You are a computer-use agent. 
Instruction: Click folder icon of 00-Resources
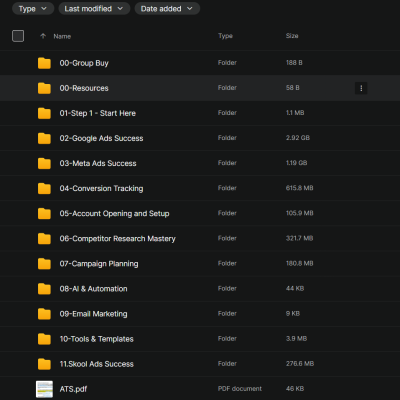tap(44, 88)
